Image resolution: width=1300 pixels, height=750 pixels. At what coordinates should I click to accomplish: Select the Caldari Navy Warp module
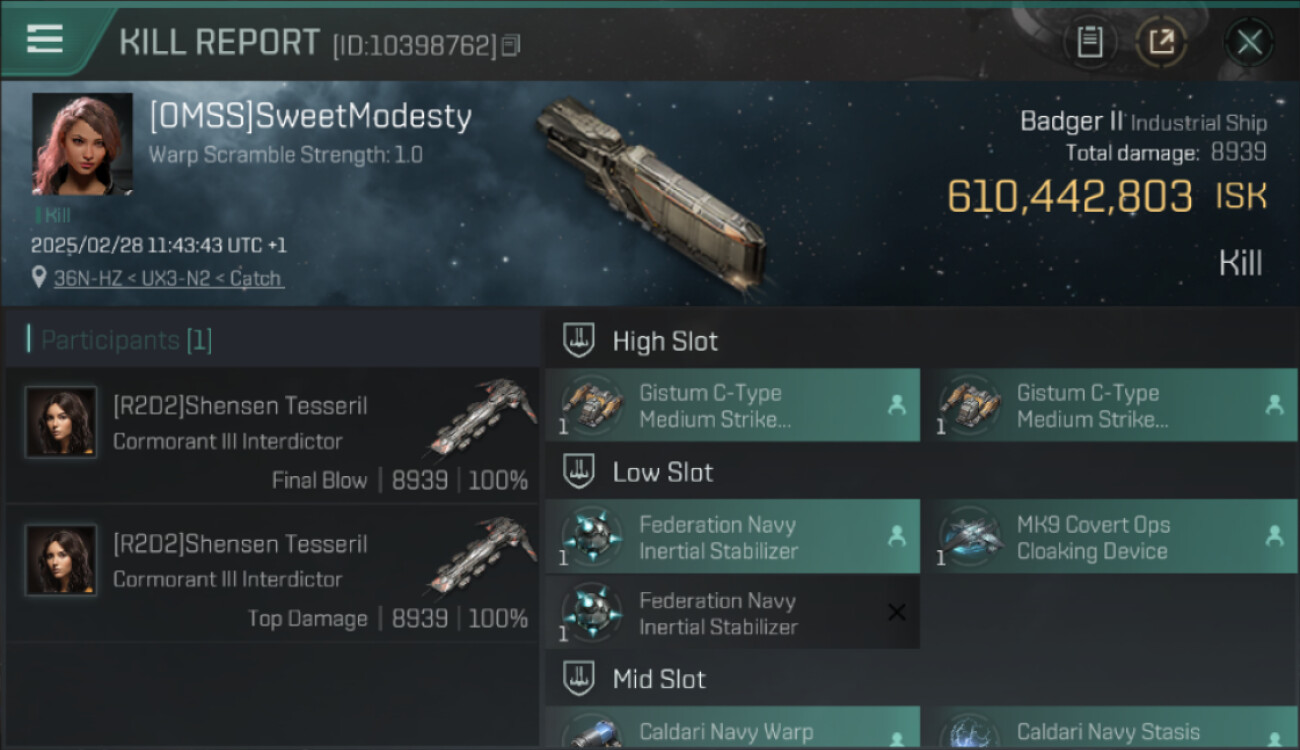click(732, 728)
